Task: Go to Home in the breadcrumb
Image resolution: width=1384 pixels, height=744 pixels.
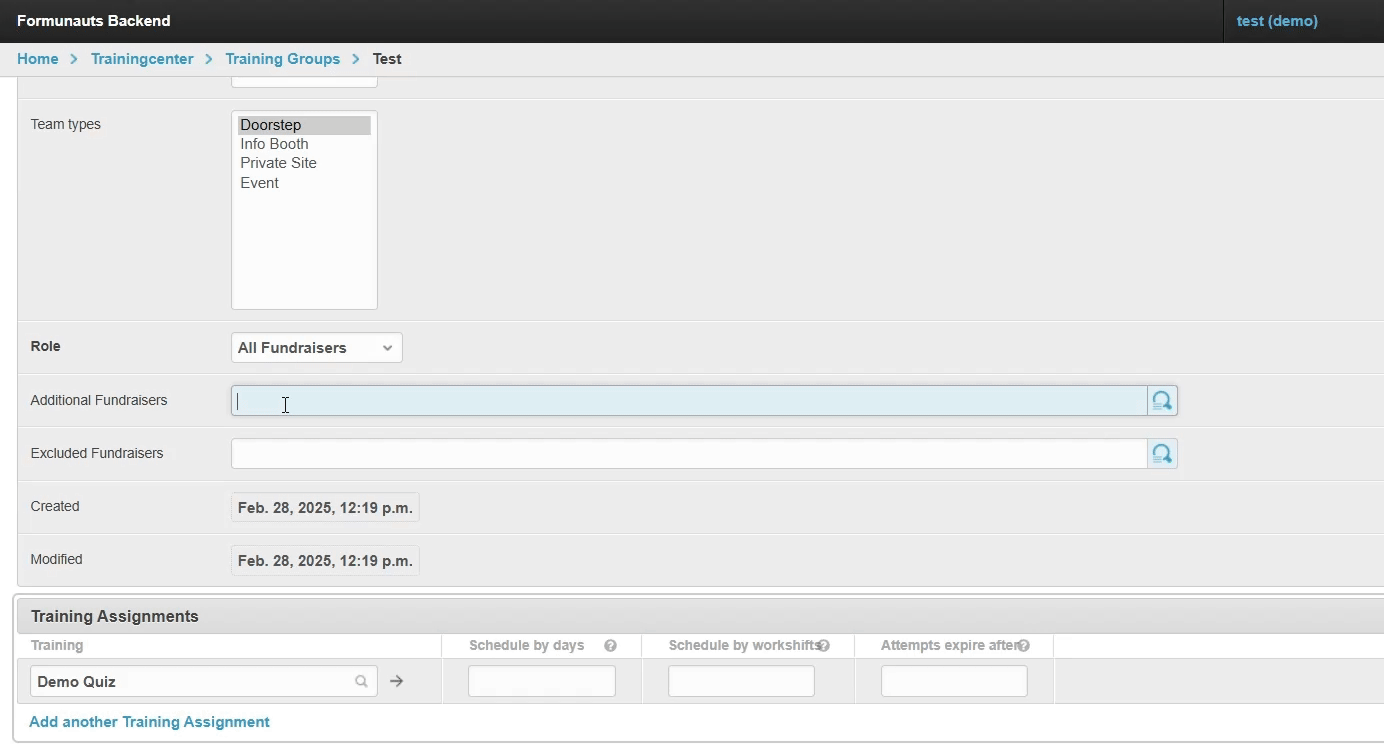Action: pyautogui.click(x=38, y=59)
